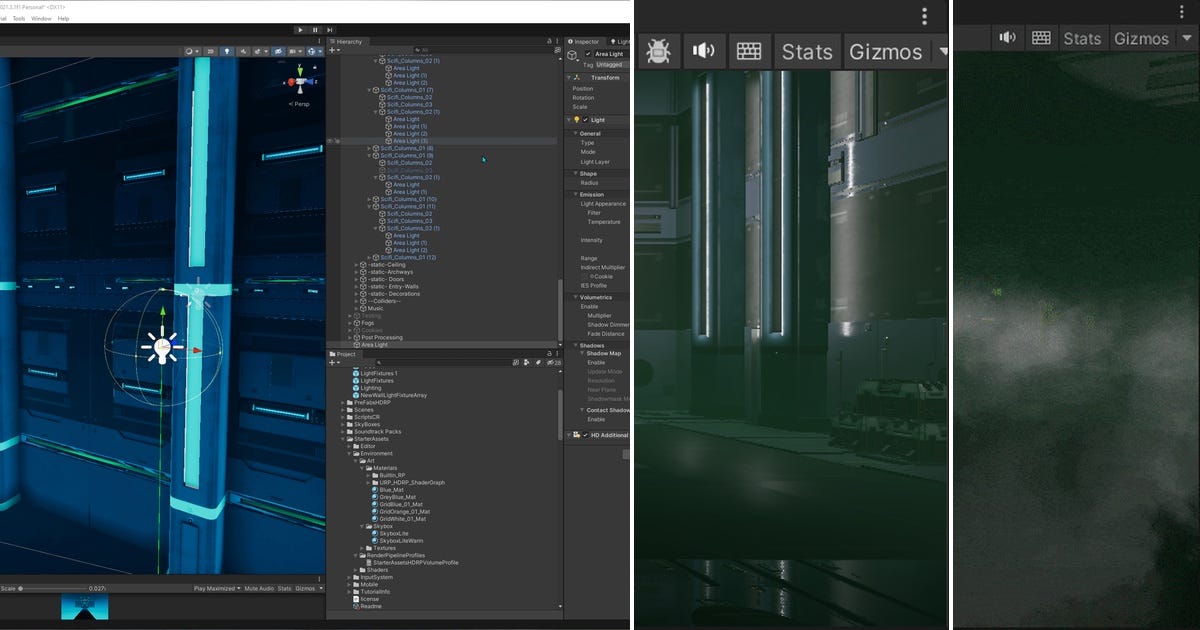Click Stats in the middle panel
Screen dimensions: 1200x630
click(807, 51)
